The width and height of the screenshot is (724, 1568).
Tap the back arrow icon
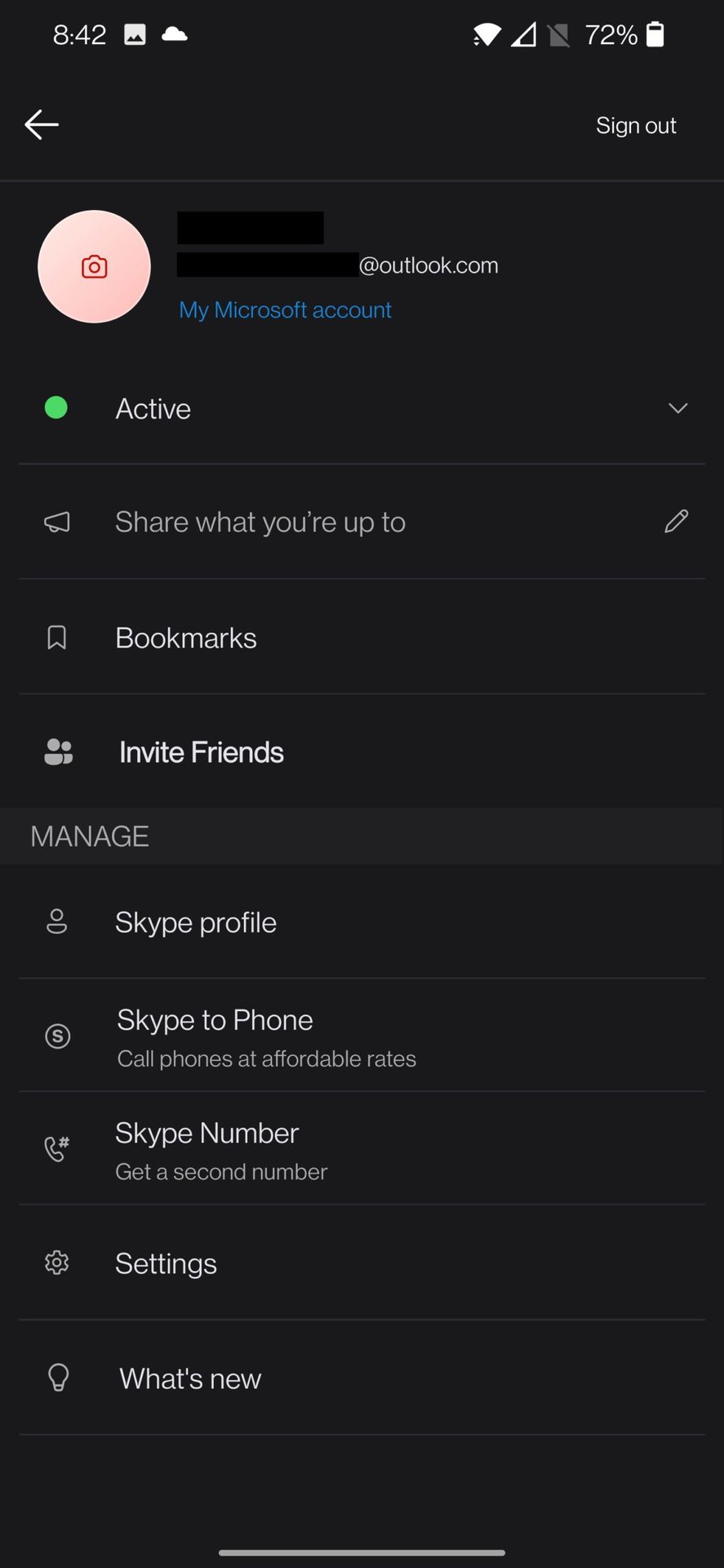pyautogui.click(x=42, y=125)
